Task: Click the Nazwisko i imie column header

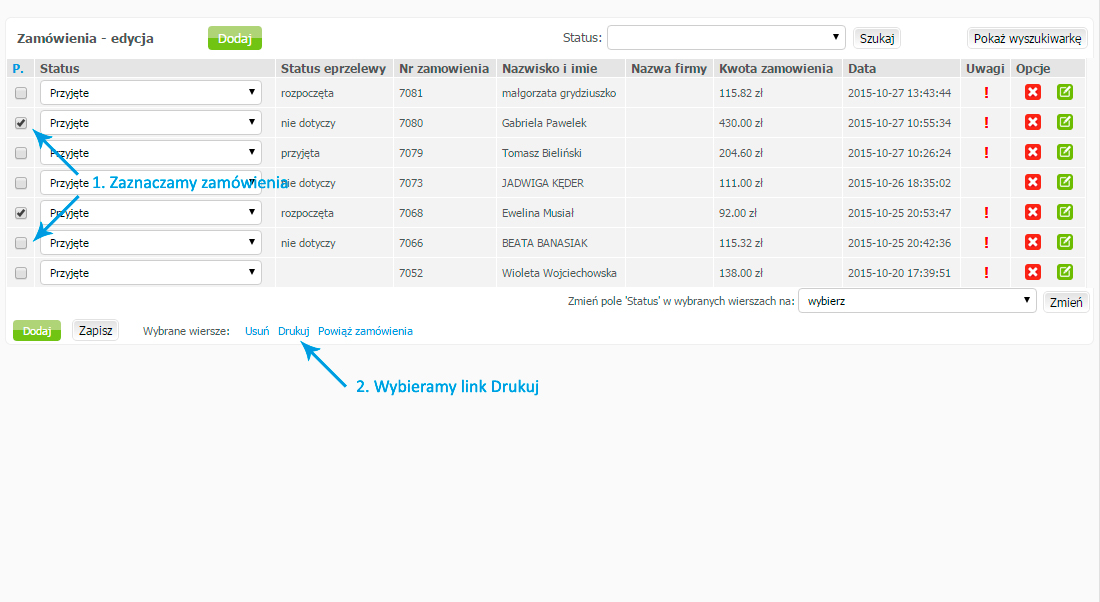Action: 549,68
